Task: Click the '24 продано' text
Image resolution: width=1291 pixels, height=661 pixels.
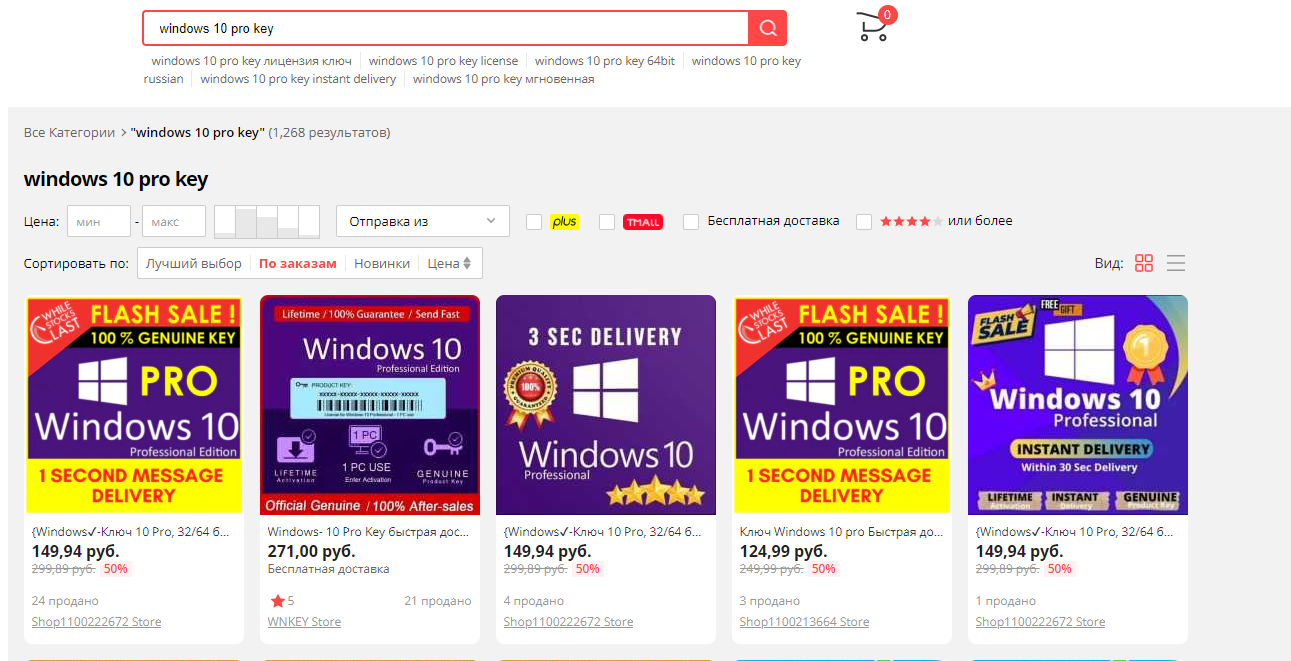Action: [65, 601]
